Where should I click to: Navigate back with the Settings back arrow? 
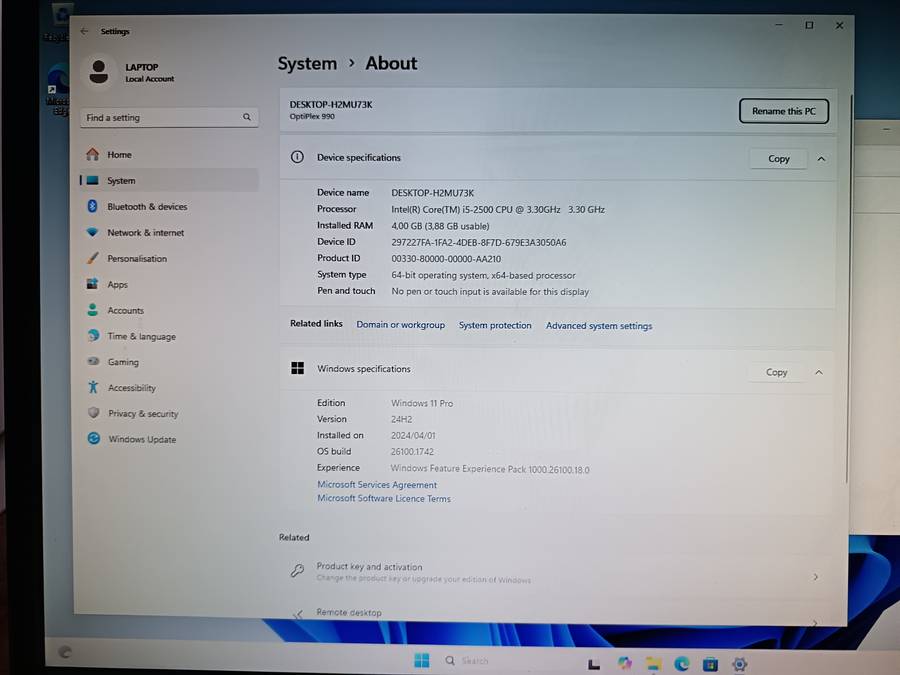(84, 32)
